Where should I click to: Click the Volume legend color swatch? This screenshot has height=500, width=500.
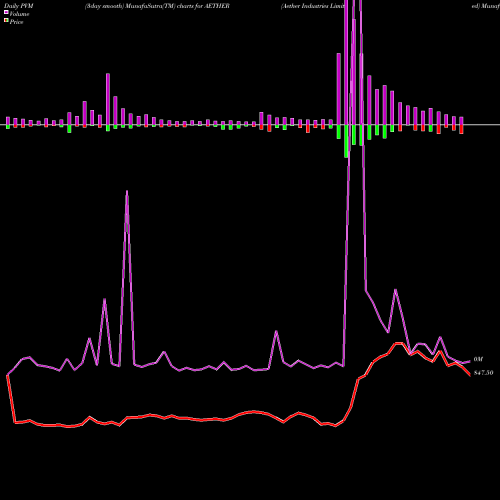(x=6, y=12)
